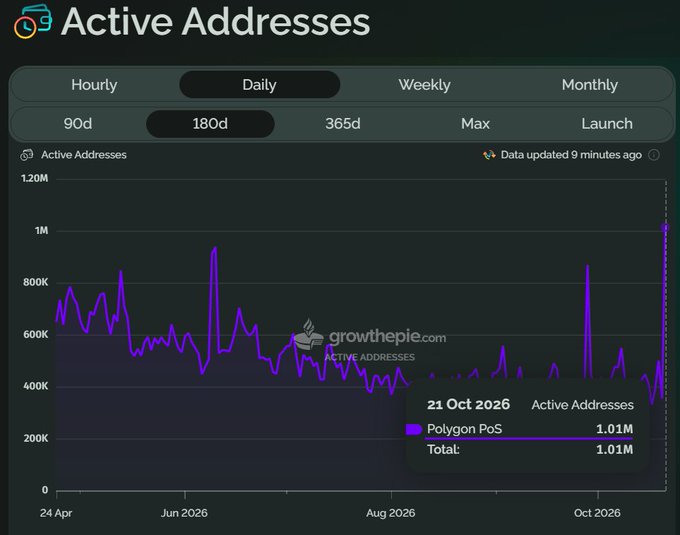
Task: Choose the 365d time range
Action: [343, 124]
